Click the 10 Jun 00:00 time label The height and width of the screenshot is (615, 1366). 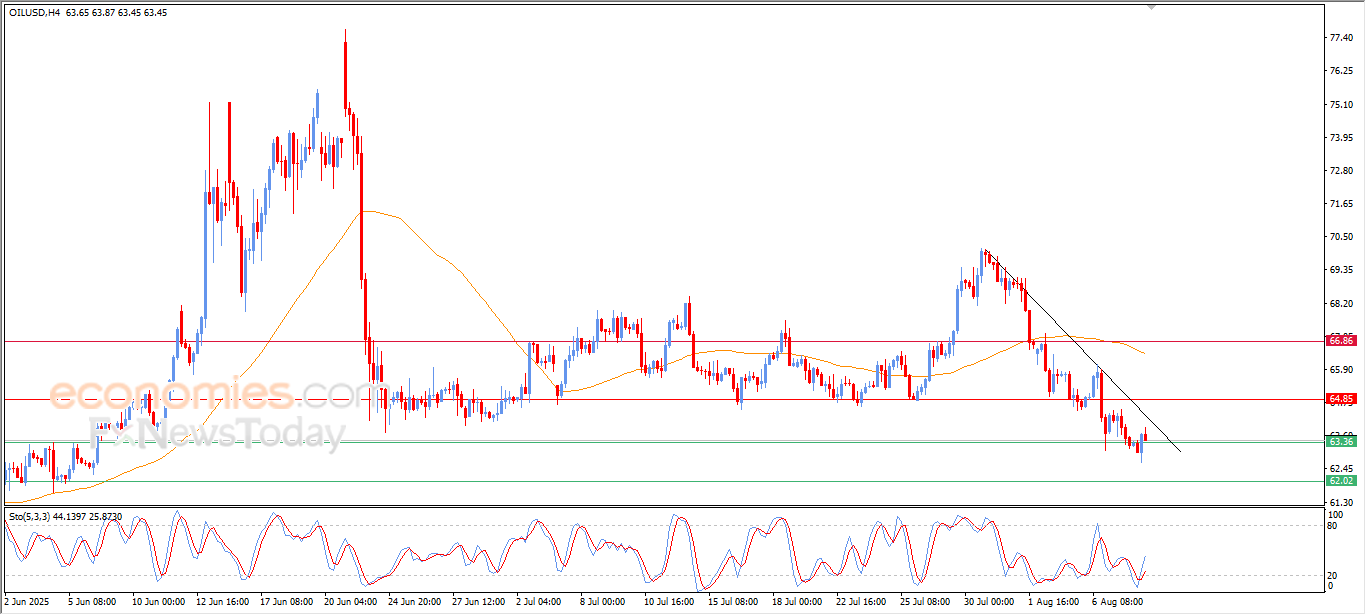158,602
